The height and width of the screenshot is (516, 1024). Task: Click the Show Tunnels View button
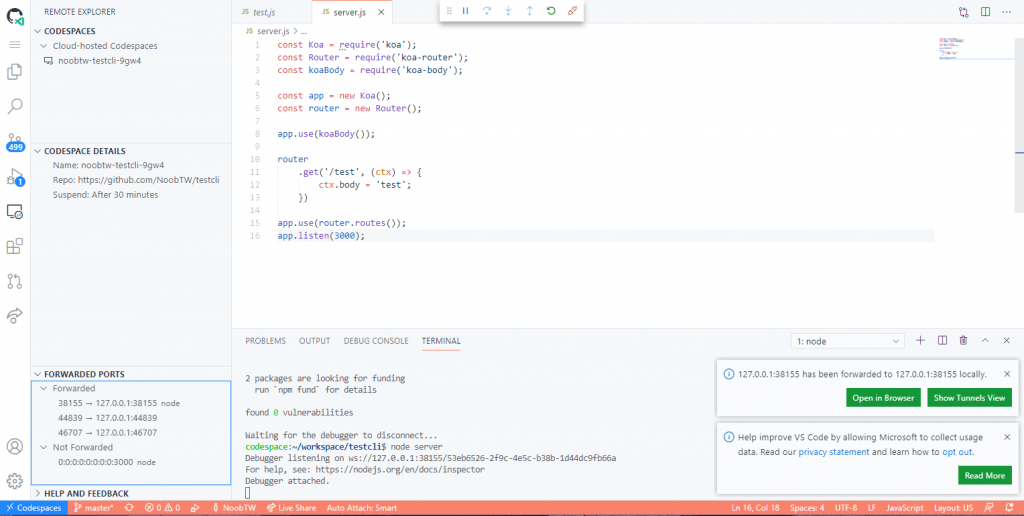click(x=970, y=398)
